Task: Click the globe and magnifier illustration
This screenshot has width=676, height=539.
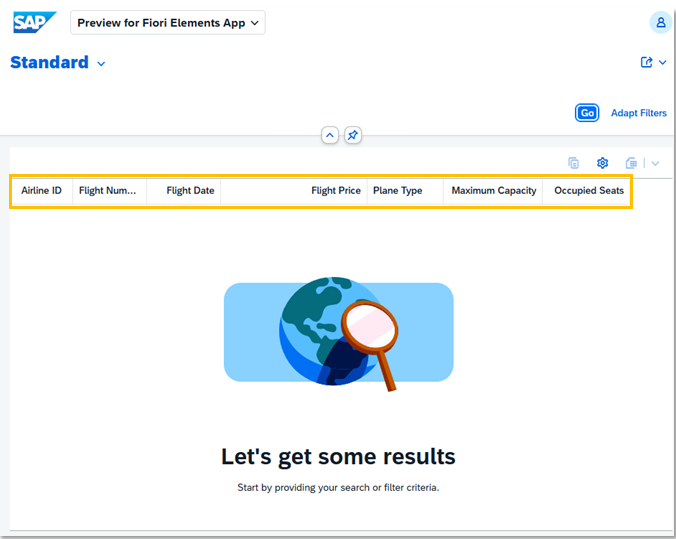Action: [338, 333]
